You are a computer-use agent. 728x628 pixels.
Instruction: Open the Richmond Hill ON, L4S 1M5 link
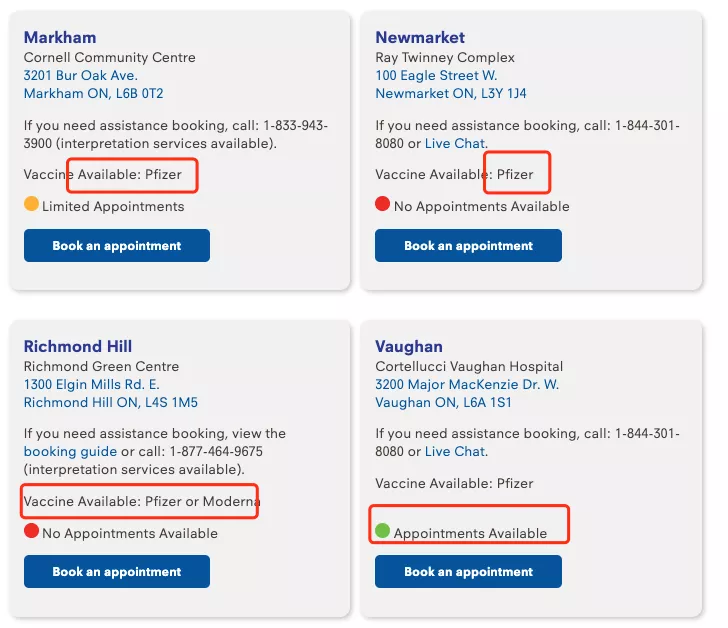tap(110, 402)
